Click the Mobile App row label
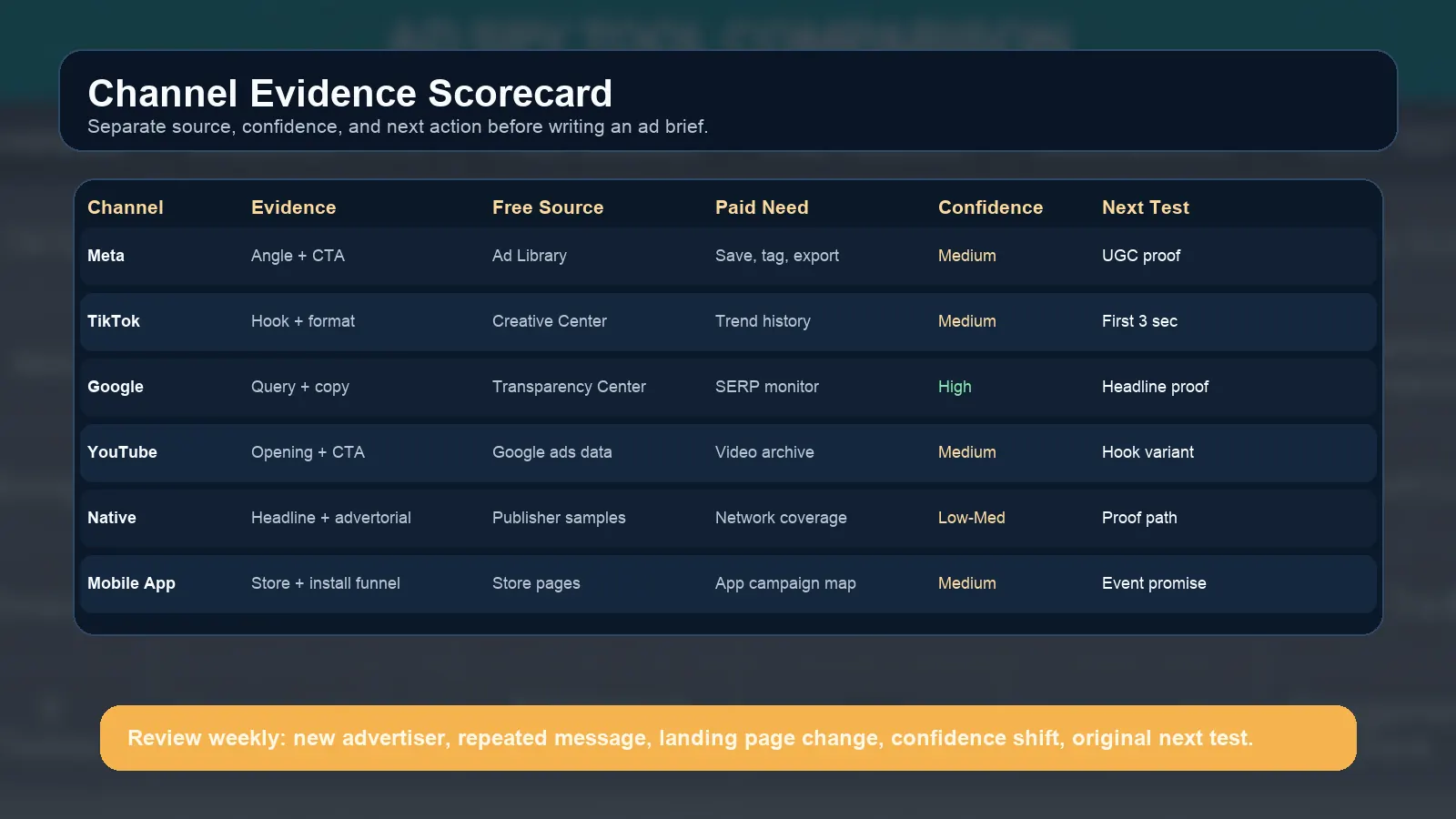Screen dimensions: 1456x819 (x=131, y=583)
